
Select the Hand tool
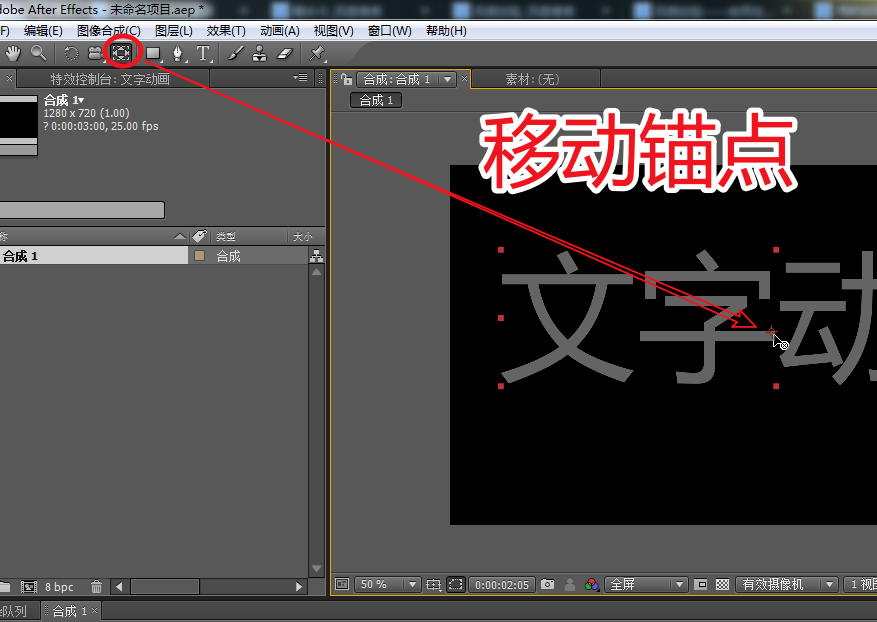coord(13,54)
